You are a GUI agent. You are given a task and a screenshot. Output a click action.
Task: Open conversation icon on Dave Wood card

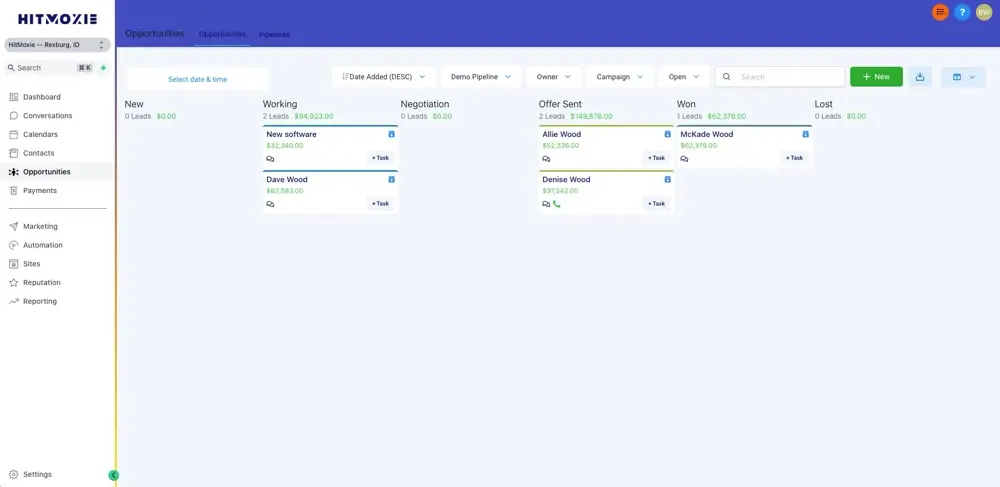270,204
